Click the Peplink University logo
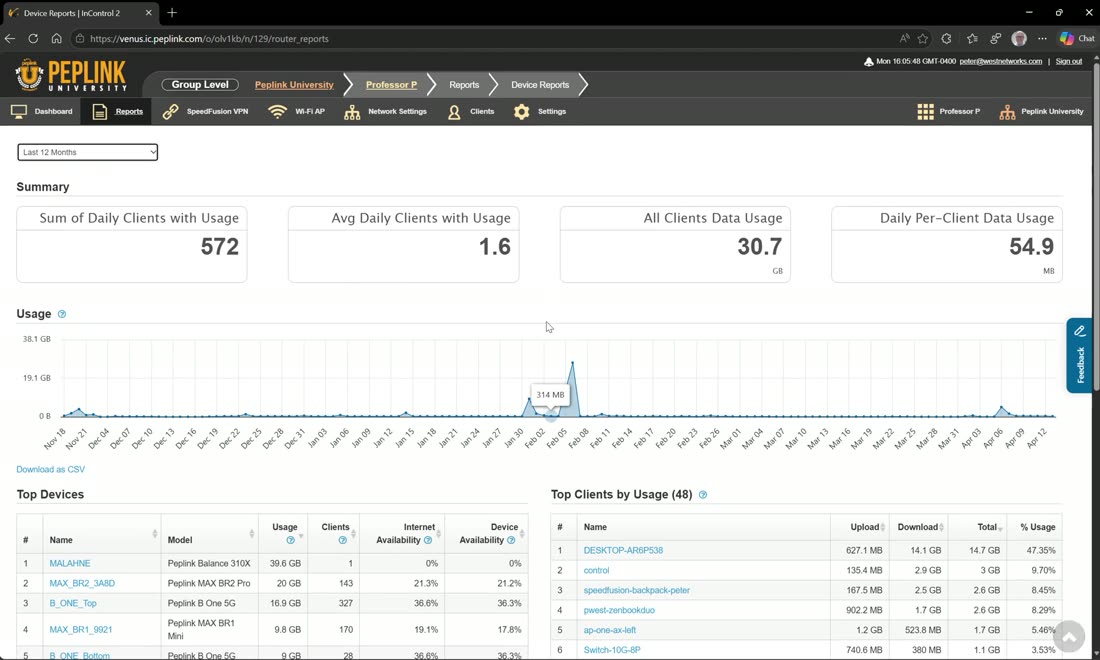The height and width of the screenshot is (660, 1100). click(71, 76)
